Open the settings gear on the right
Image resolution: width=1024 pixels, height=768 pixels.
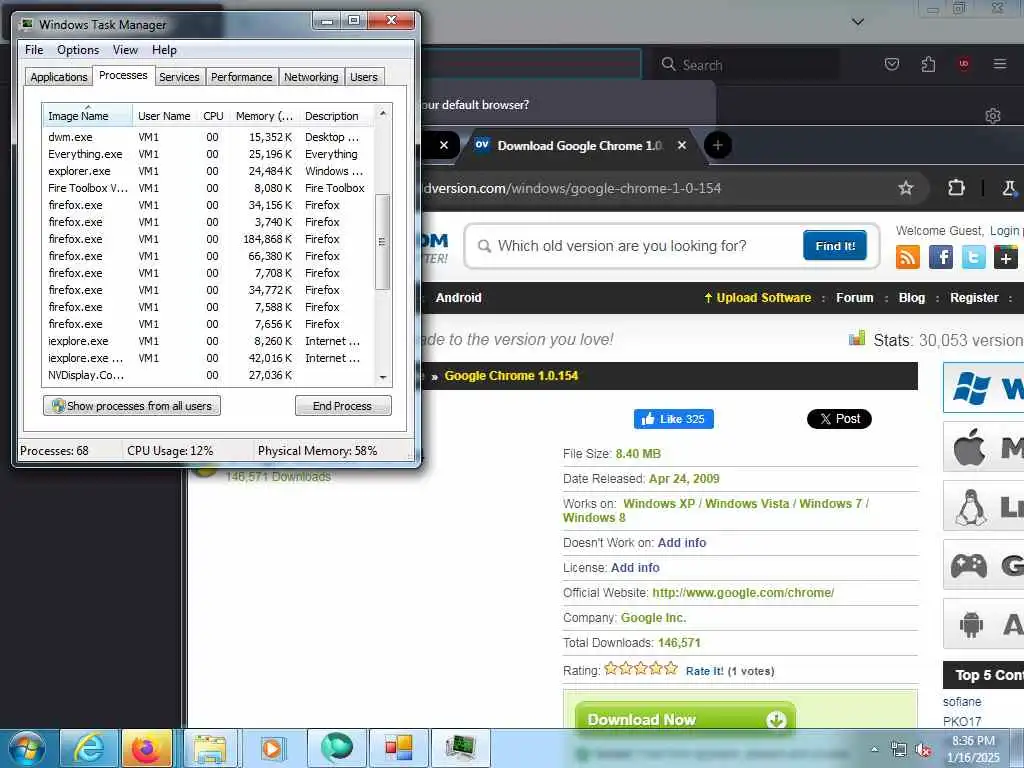tap(993, 116)
